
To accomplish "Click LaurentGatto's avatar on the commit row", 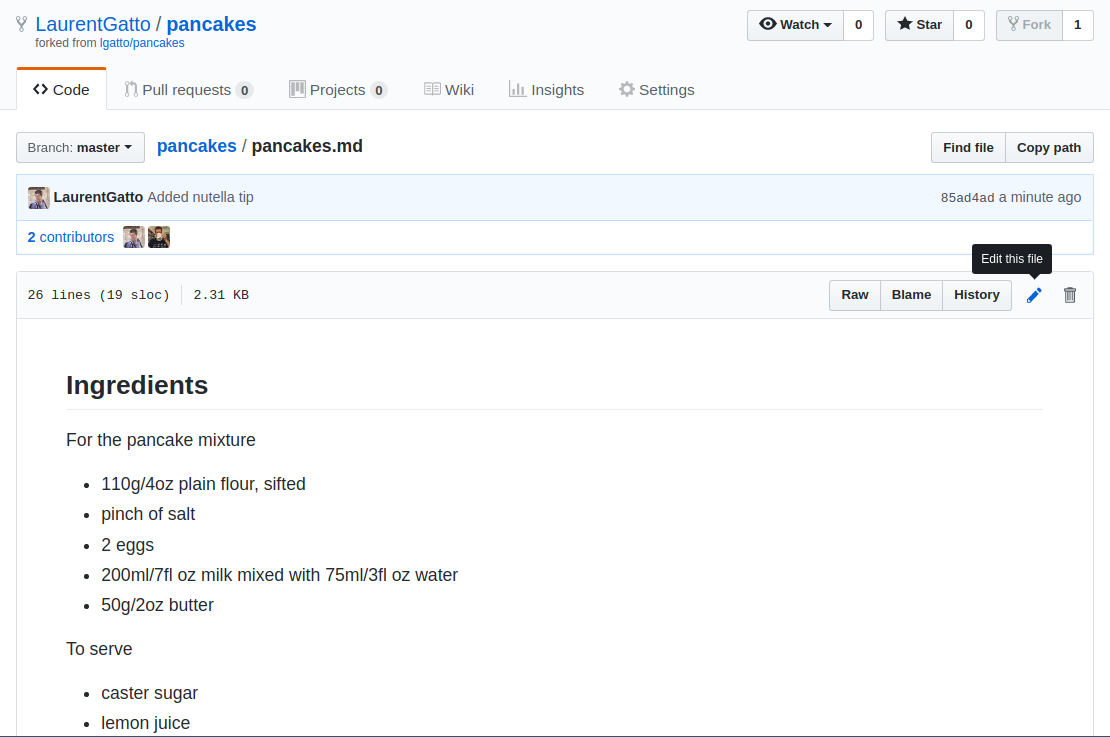I will 38,197.
